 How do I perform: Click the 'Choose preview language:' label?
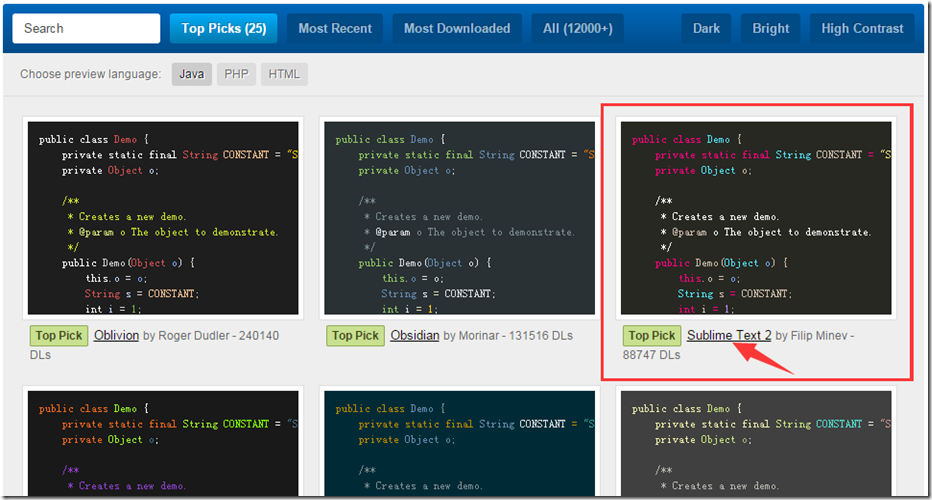90,74
